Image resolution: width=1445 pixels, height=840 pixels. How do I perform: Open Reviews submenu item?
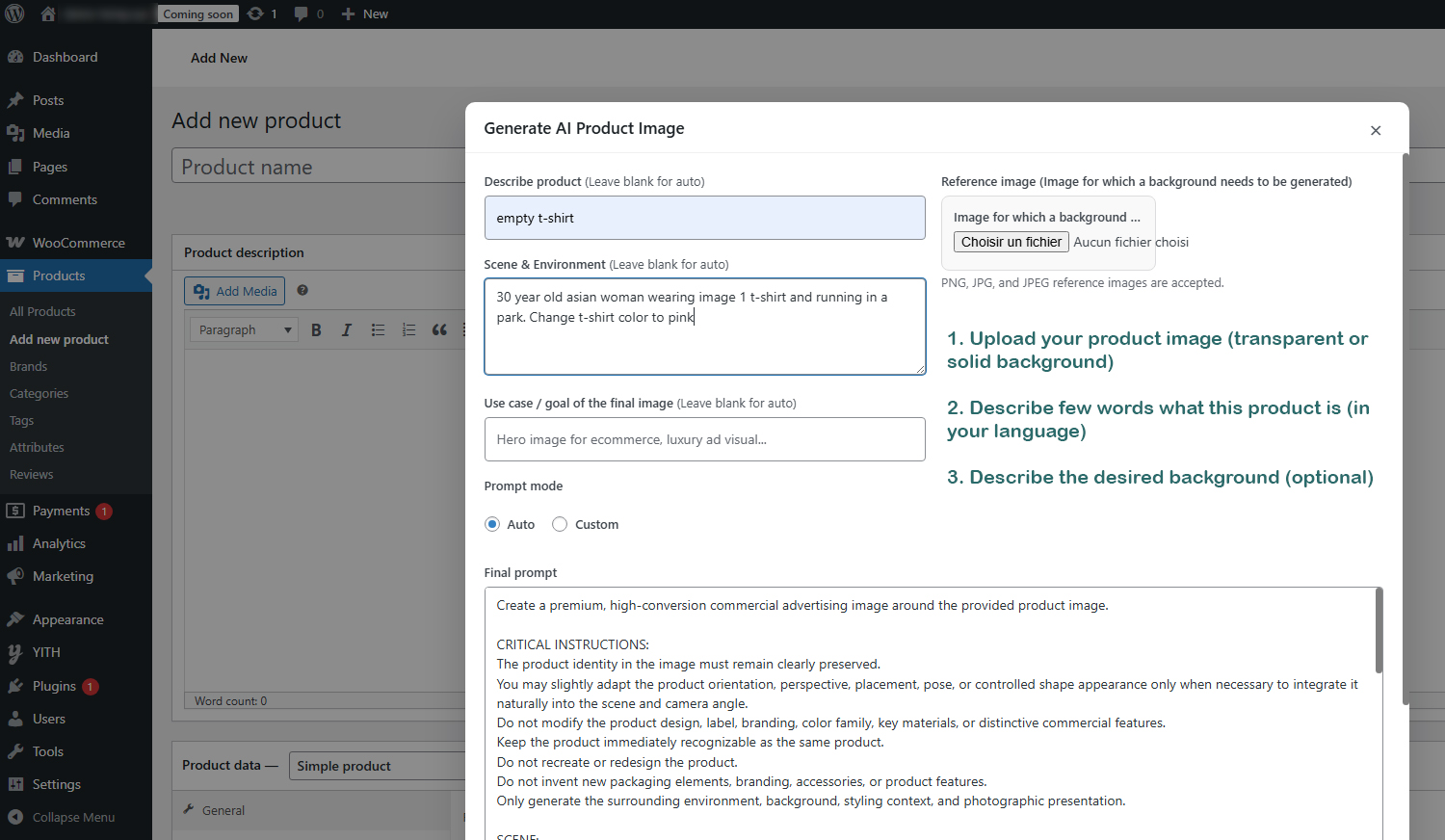tap(31, 474)
